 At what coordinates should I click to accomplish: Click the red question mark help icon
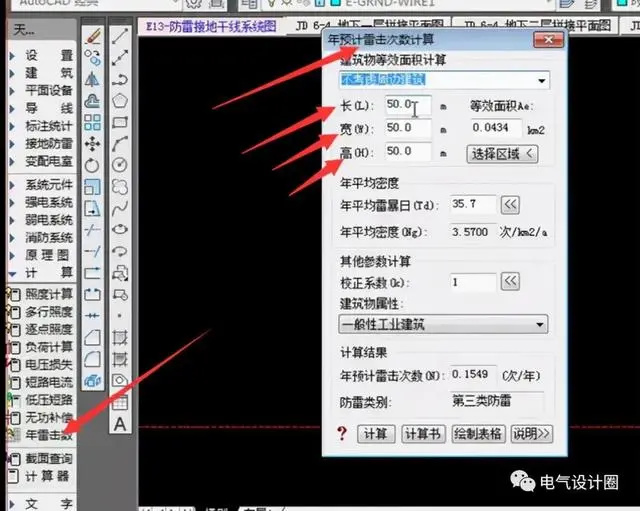(x=341, y=434)
